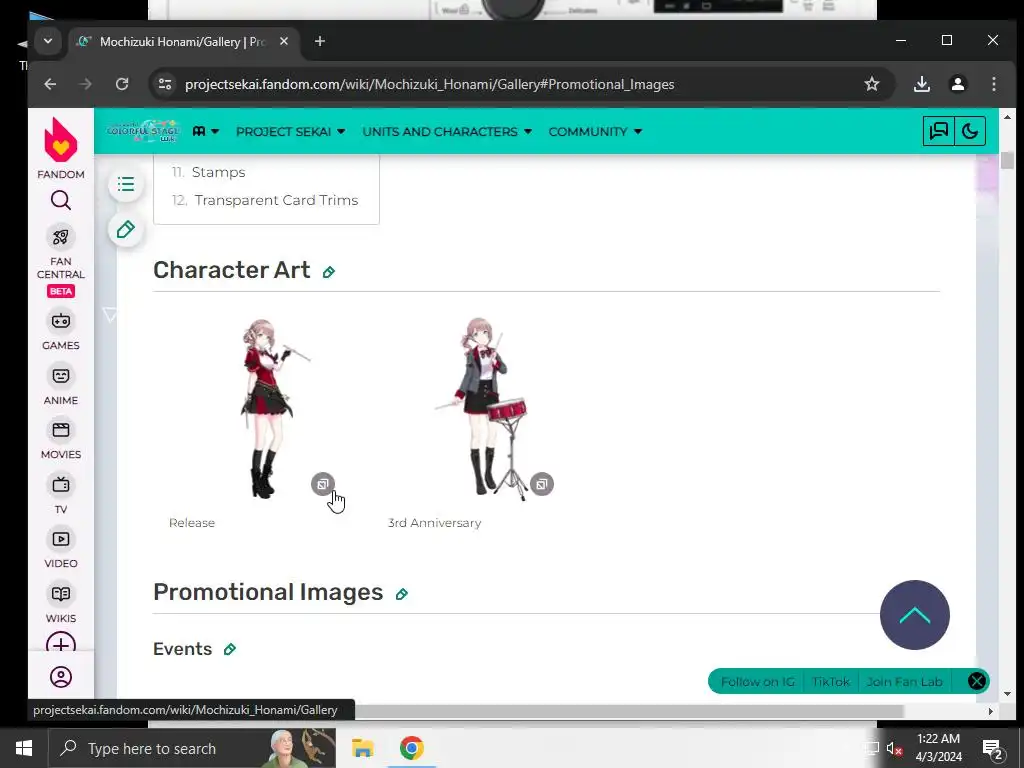Image resolution: width=1024 pixels, height=768 pixels.
Task: Expand the Project Sekai menu
Action: (291, 132)
